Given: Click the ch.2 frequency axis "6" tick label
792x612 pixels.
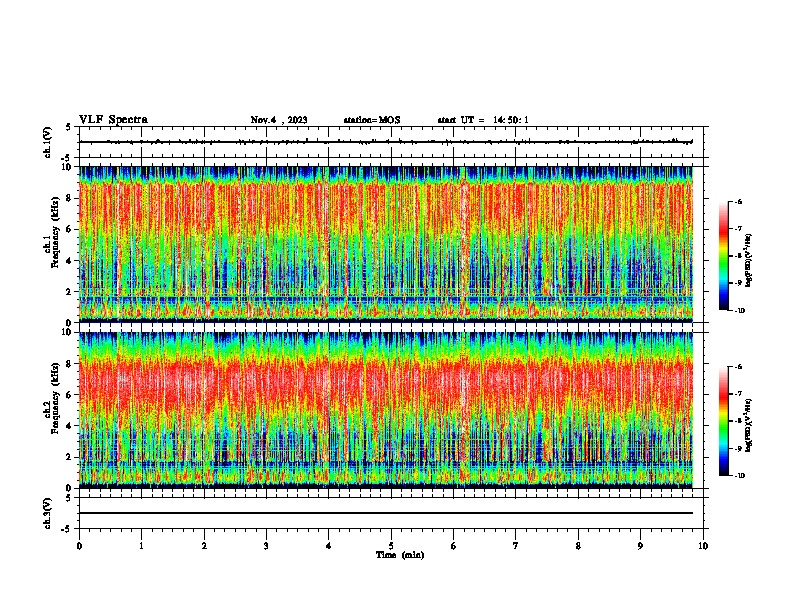Looking at the screenshot, I should (70, 395).
